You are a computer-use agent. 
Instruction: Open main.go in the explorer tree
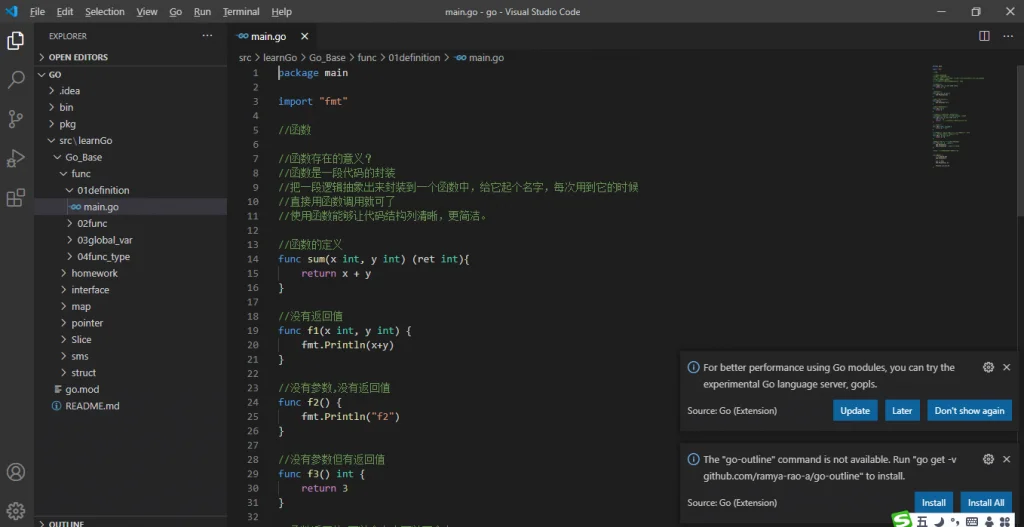click(131, 207)
